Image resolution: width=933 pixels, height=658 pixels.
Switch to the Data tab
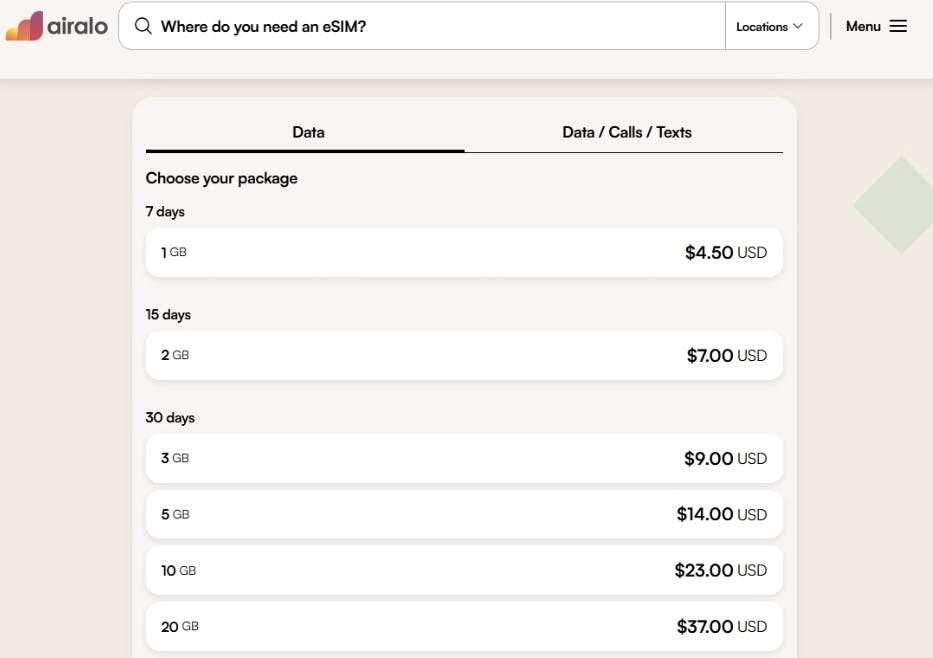pos(307,132)
